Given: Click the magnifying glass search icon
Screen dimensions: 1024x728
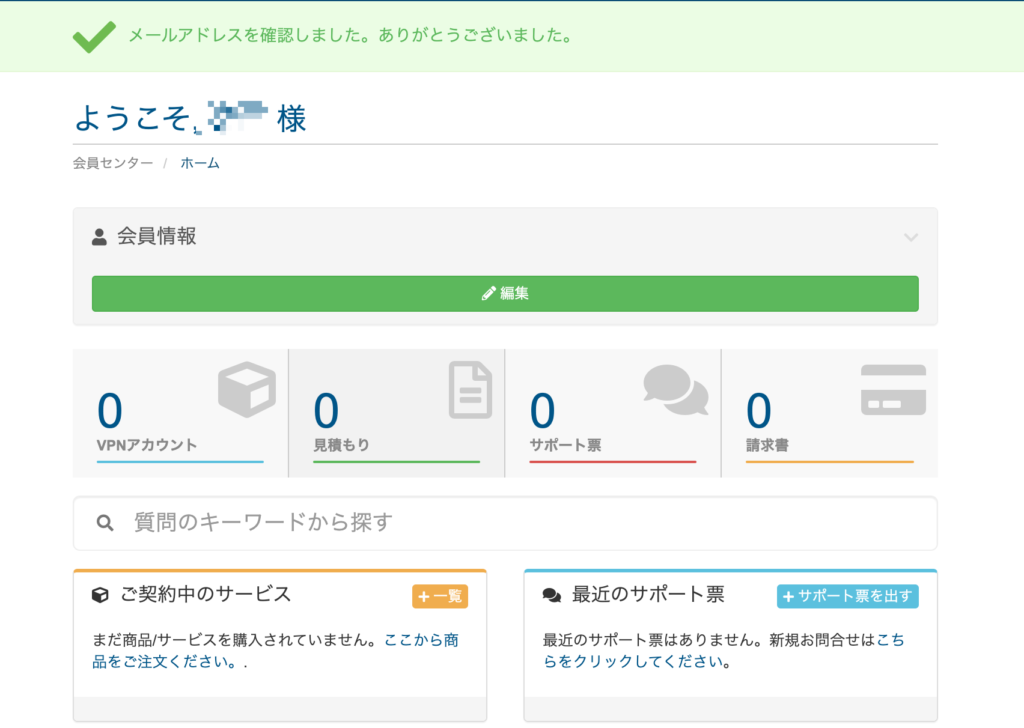Looking at the screenshot, I should (x=105, y=523).
